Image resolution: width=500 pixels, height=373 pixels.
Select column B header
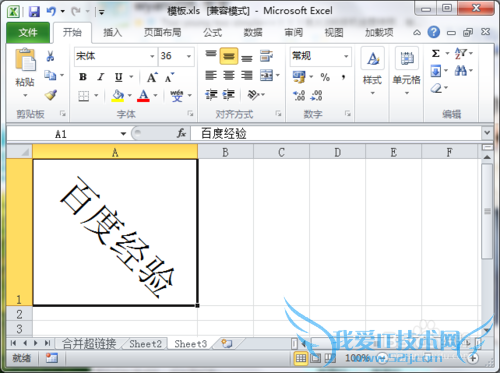click(225, 152)
